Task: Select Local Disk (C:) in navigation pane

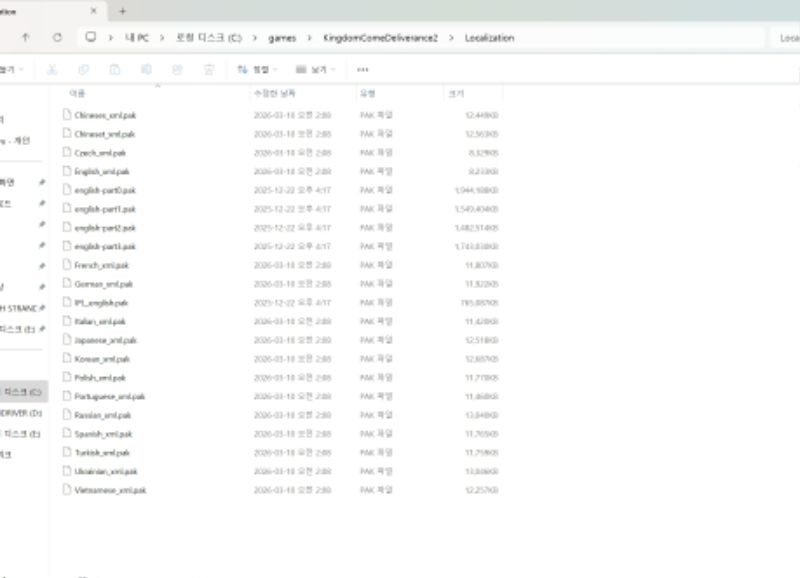Action: (22, 391)
